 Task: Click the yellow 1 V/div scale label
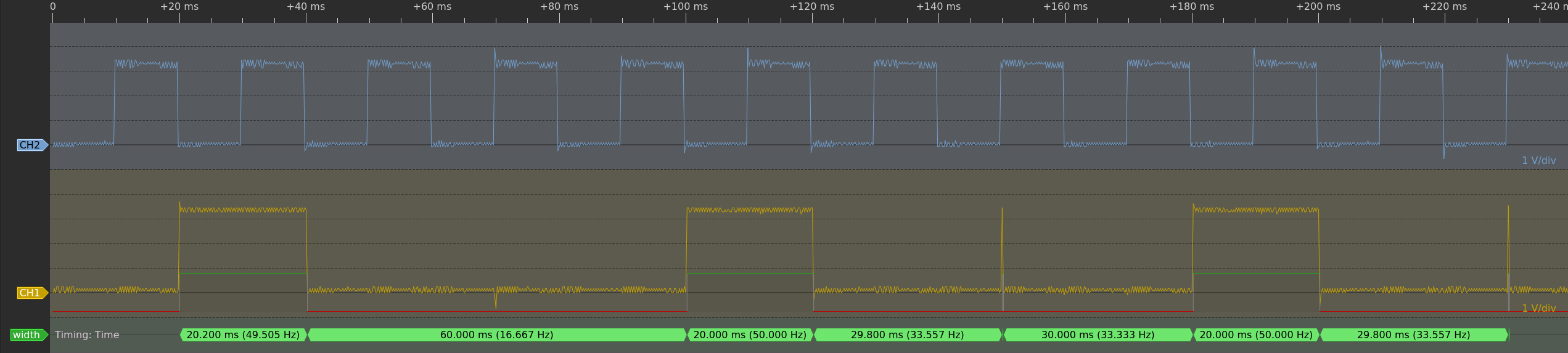pyautogui.click(x=1539, y=309)
